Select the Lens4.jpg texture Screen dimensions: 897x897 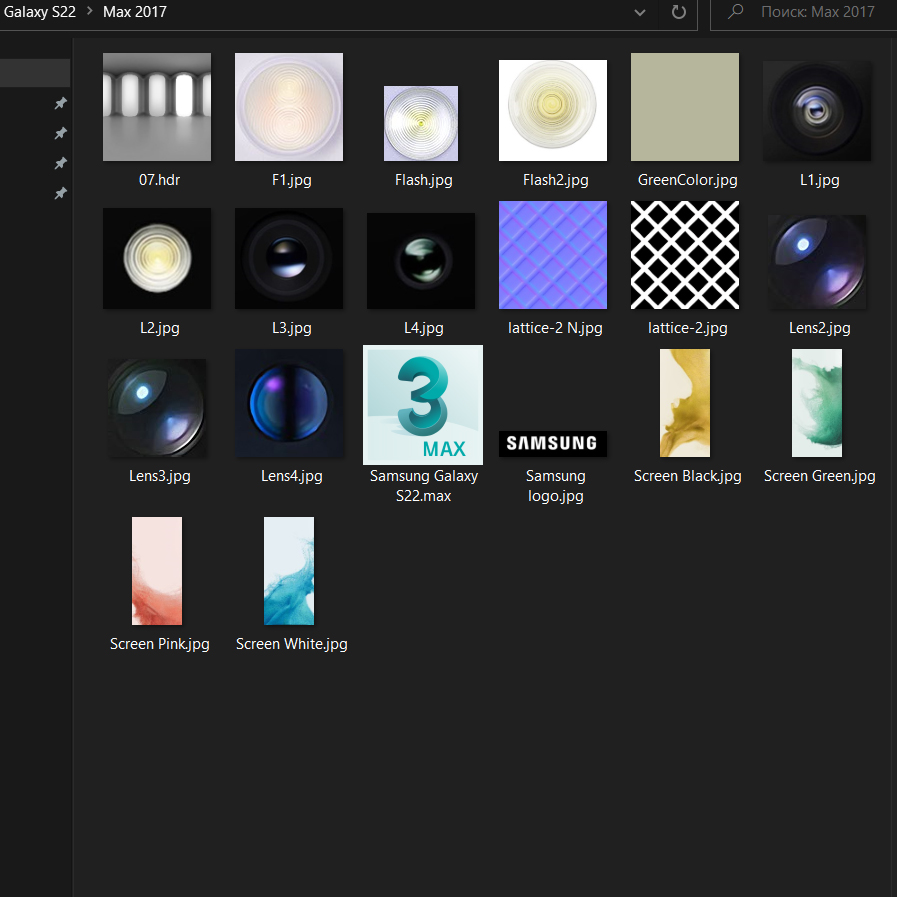click(x=289, y=403)
